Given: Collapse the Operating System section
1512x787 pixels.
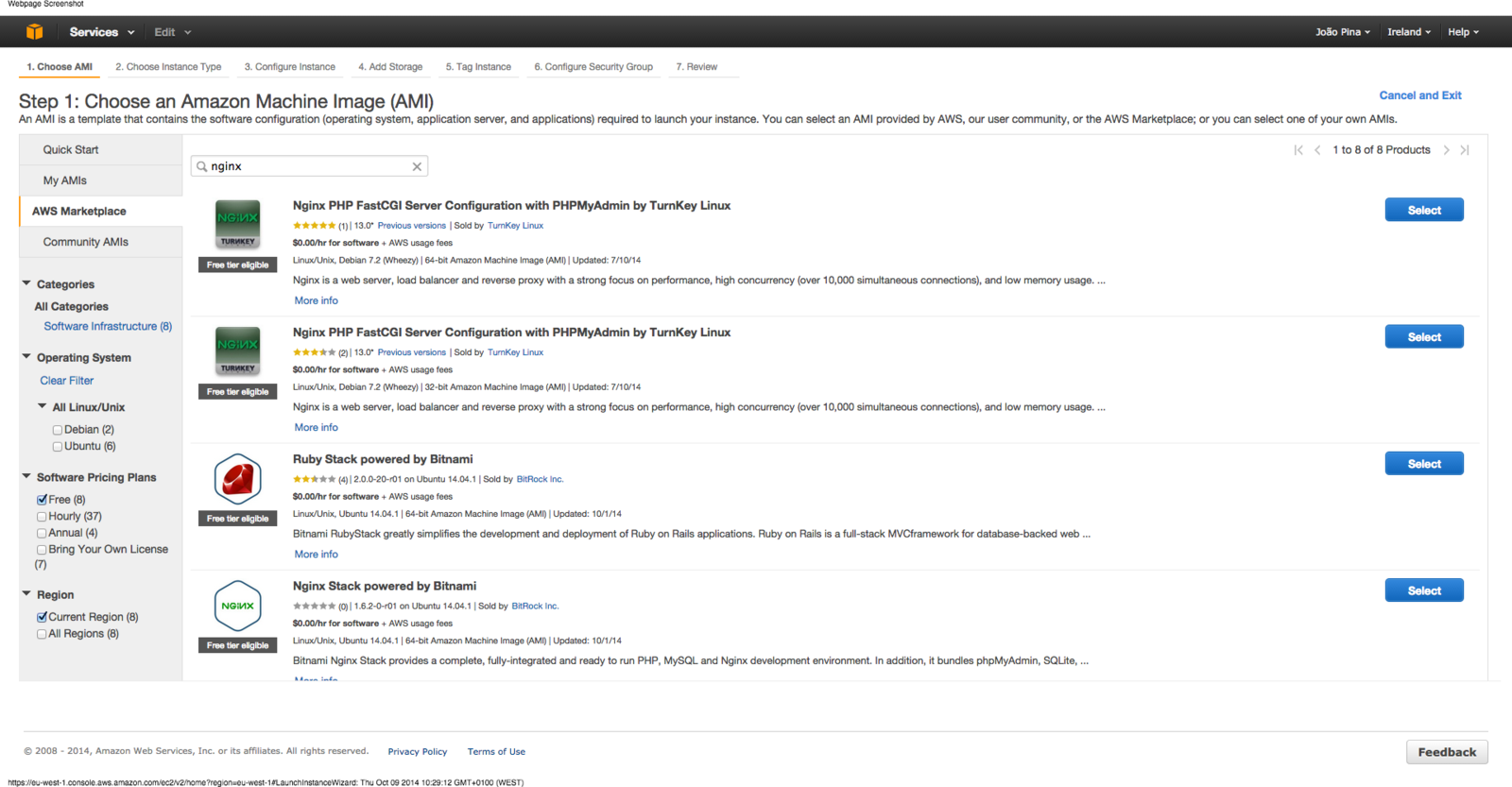Looking at the screenshot, I should click(26, 357).
